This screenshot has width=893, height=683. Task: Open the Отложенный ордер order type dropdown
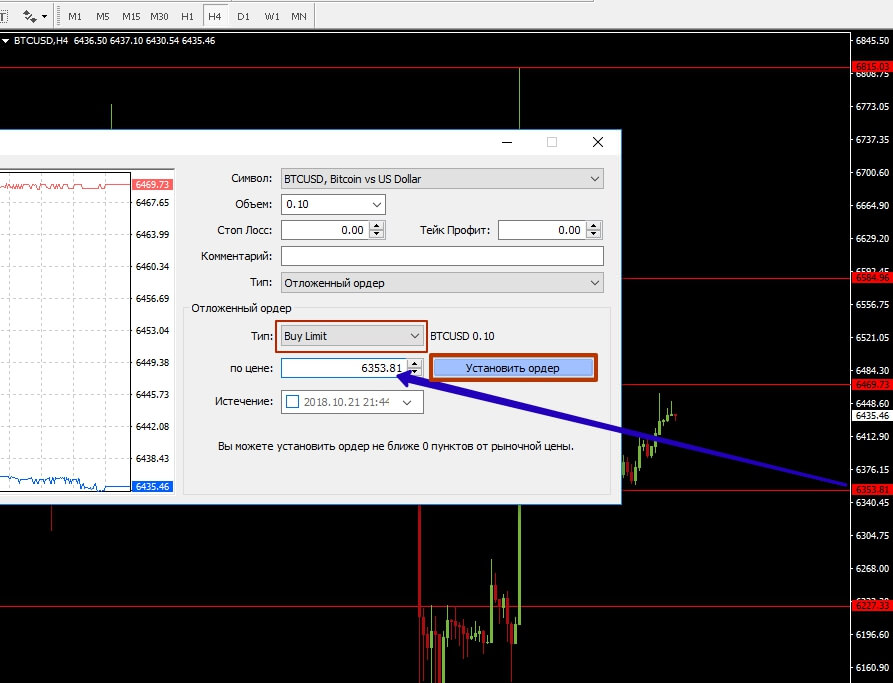click(441, 283)
